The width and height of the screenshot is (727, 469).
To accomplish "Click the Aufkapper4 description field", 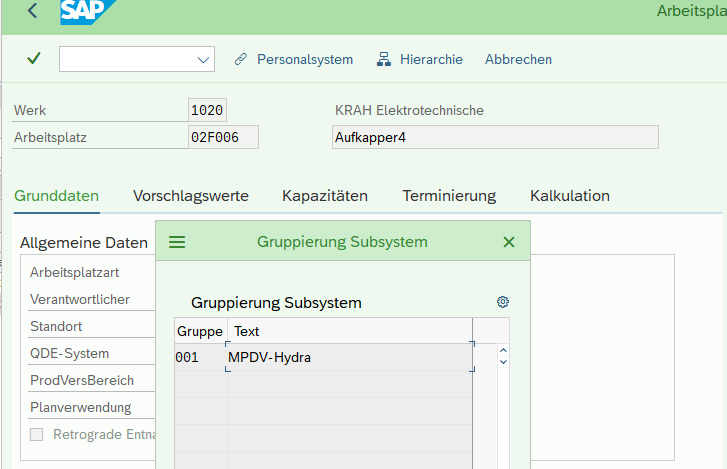I will coord(495,137).
